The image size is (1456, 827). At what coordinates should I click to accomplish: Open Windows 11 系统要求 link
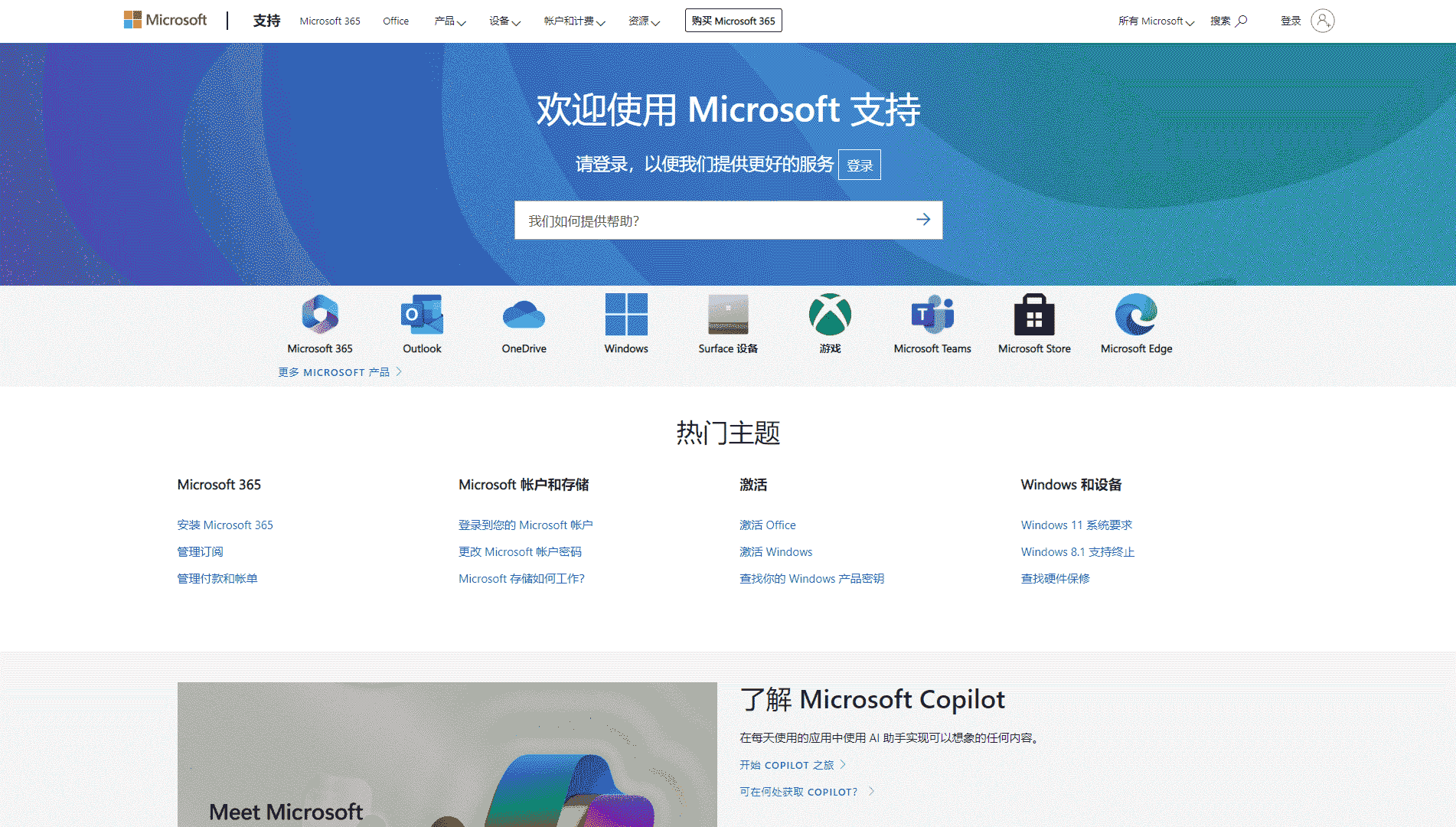click(x=1076, y=525)
